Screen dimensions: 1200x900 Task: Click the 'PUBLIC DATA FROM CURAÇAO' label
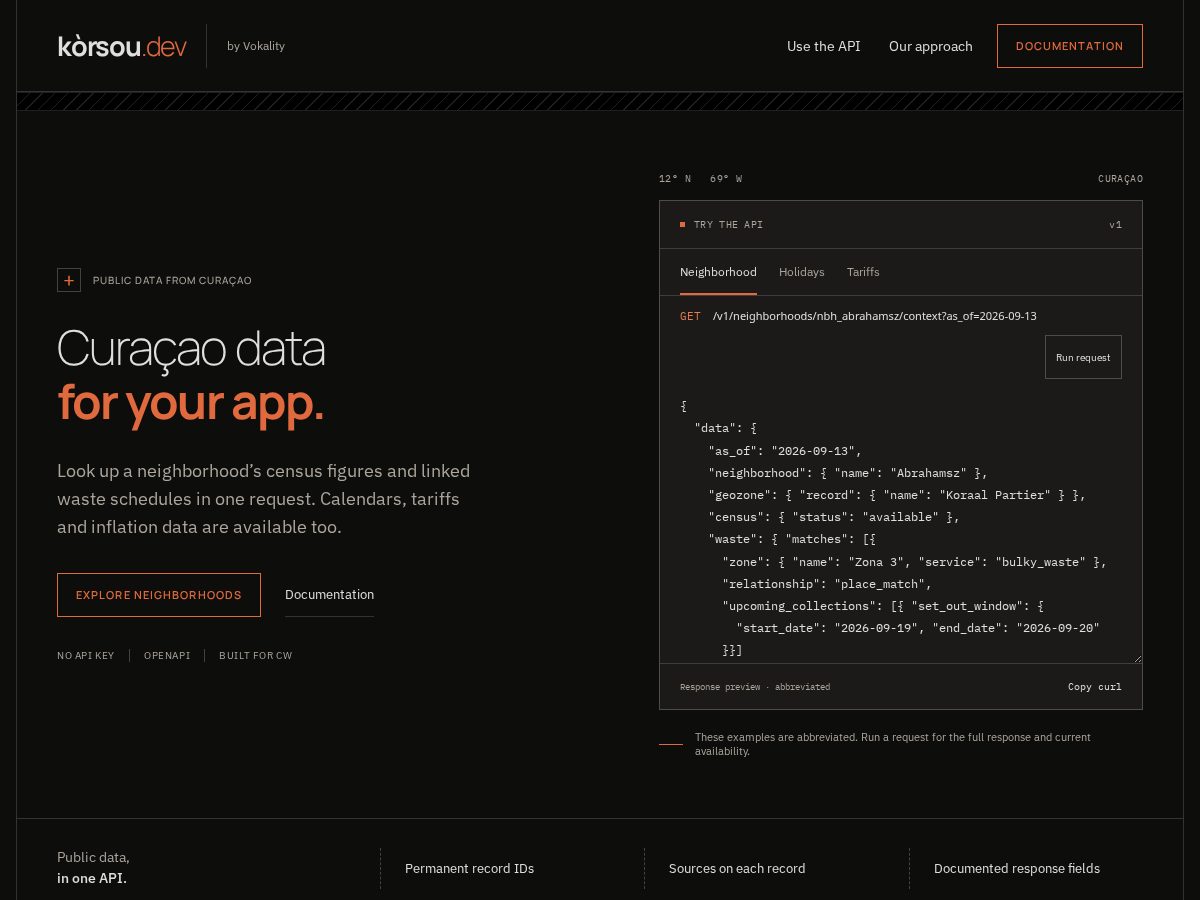point(172,280)
